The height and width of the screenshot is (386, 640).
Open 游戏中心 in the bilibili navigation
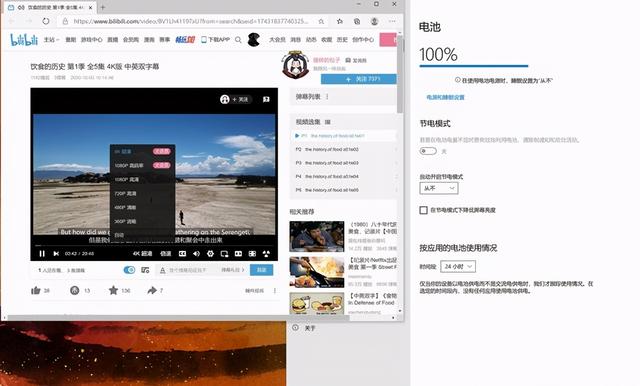click(91, 40)
